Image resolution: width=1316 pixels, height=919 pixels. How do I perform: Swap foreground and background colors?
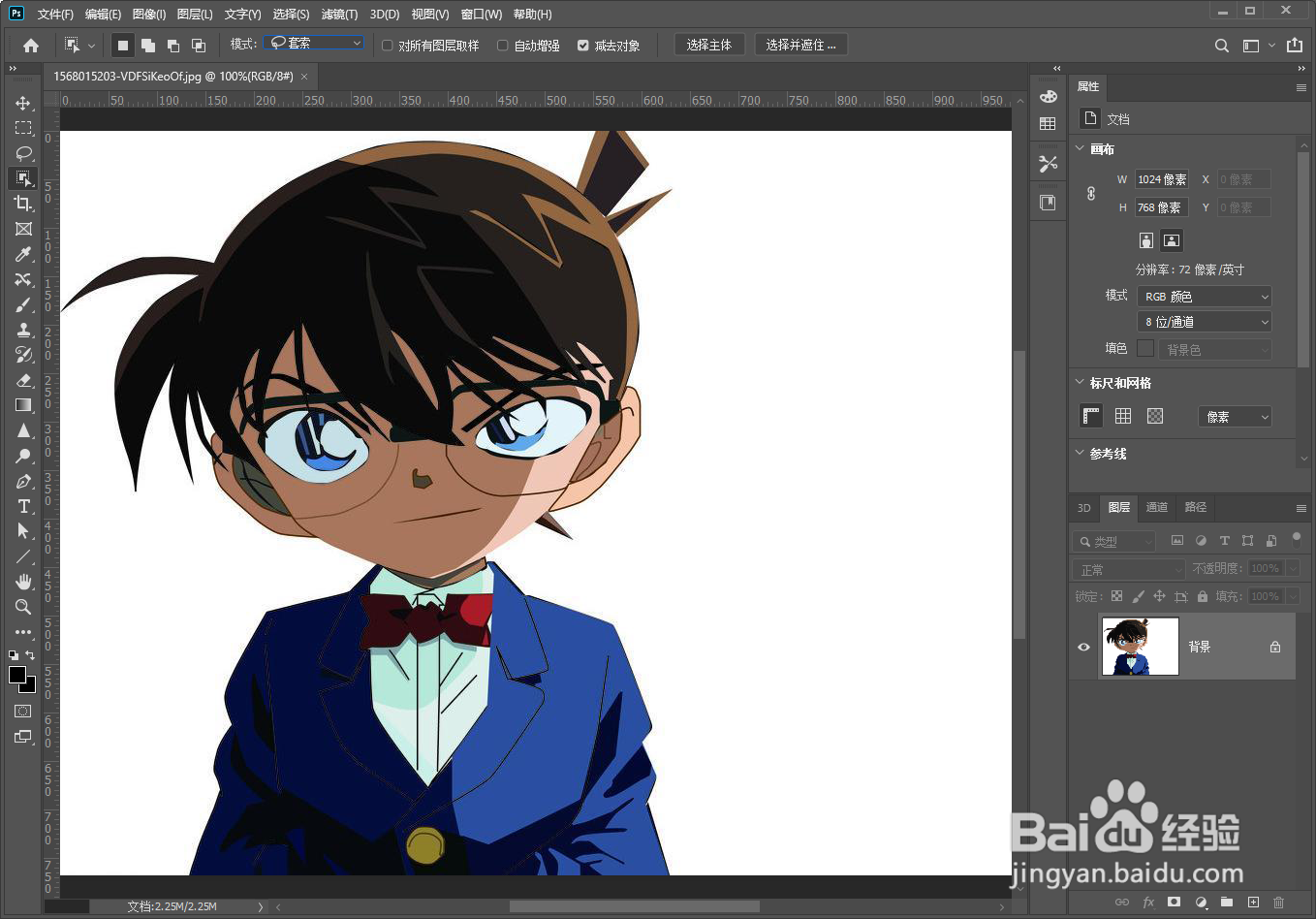pyautogui.click(x=31, y=655)
